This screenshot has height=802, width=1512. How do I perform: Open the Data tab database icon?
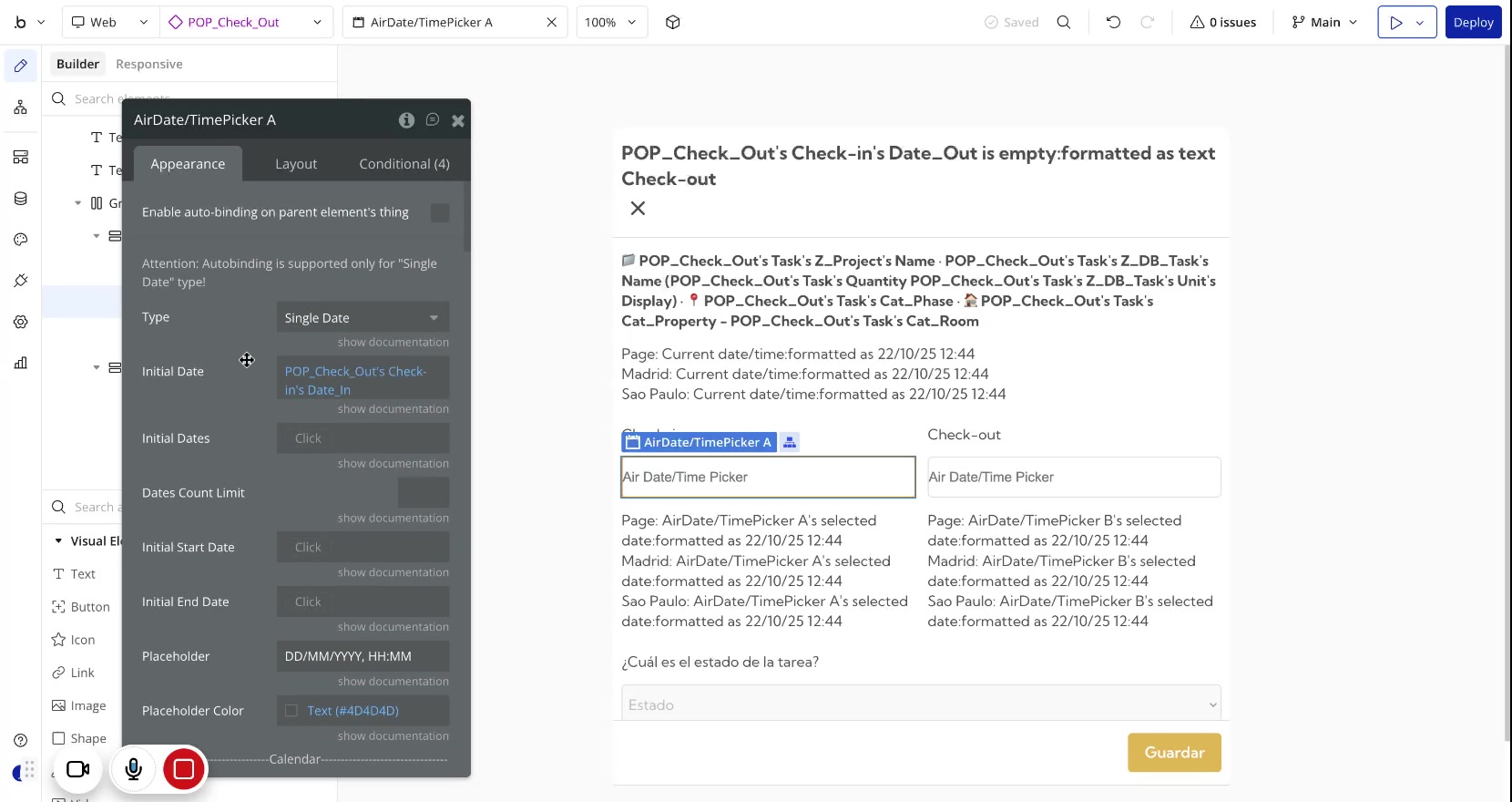[x=21, y=199]
